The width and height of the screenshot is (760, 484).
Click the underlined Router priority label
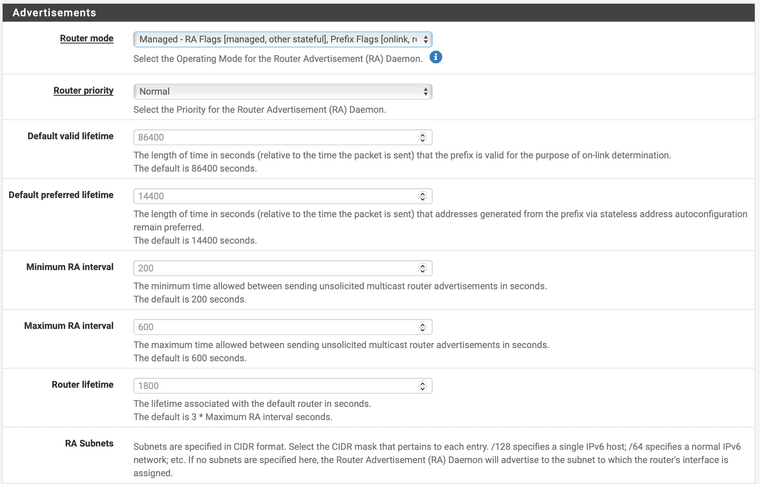point(83,91)
